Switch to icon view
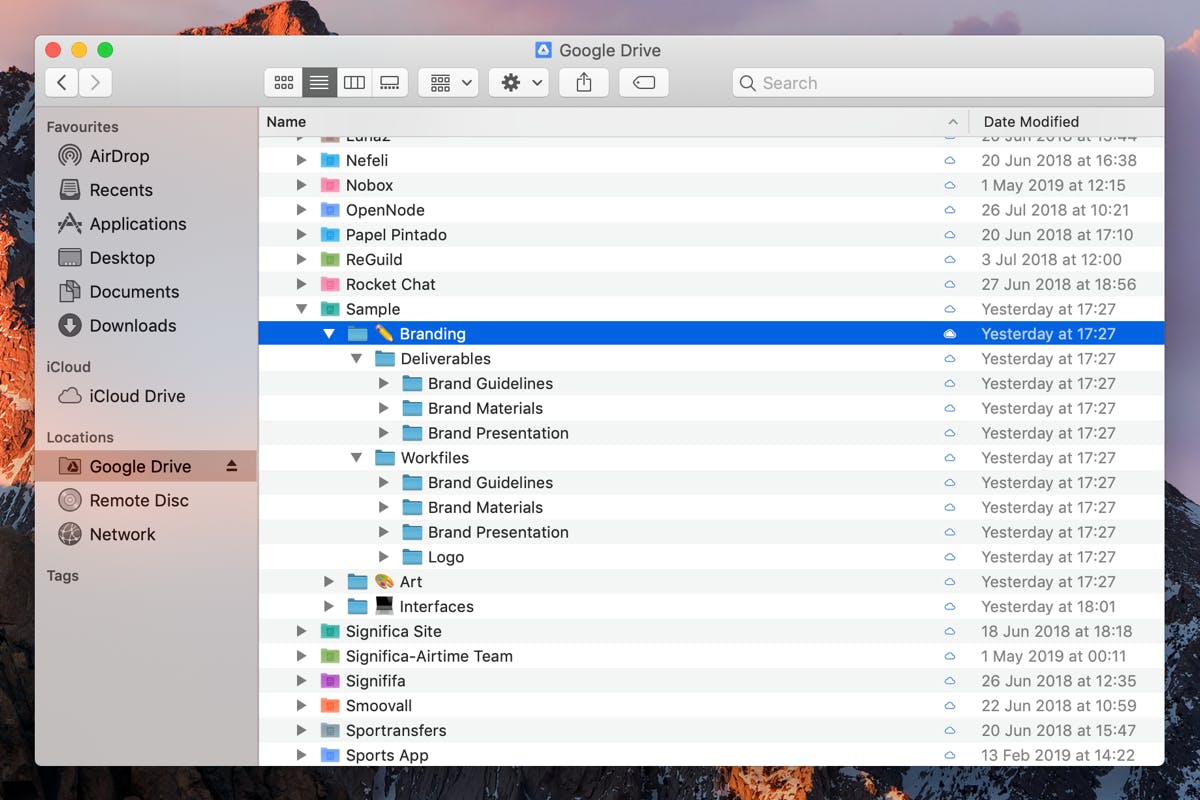The height and width of the screenshot is (800, 1200). point(284,82)
